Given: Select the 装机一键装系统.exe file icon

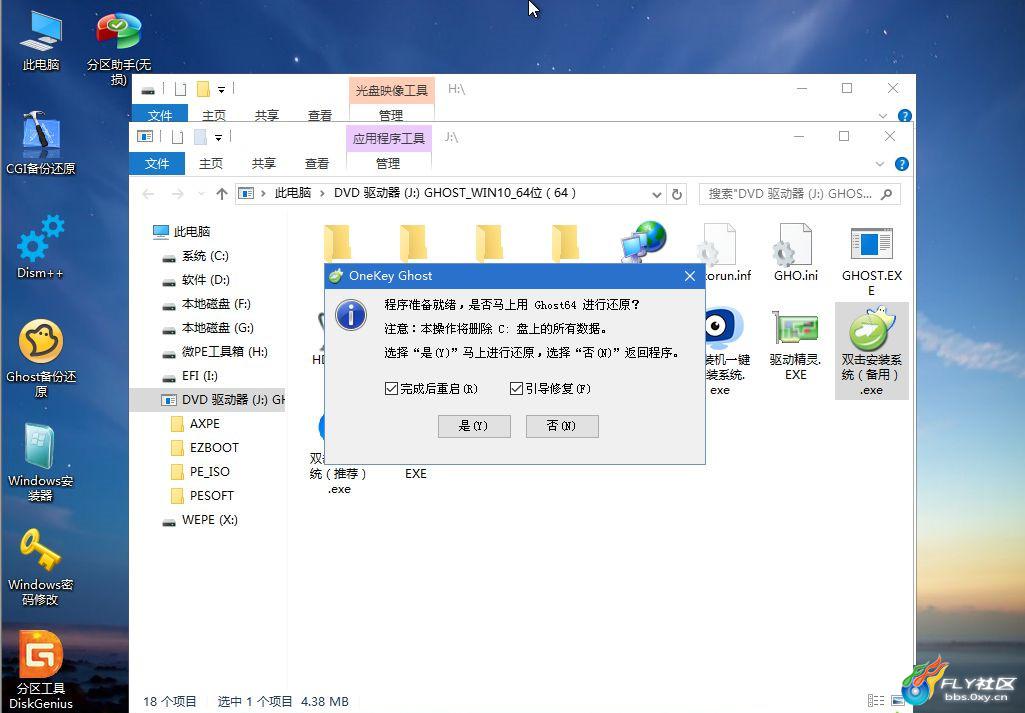Looking at the screenshot, I should [x=722, y=351].
